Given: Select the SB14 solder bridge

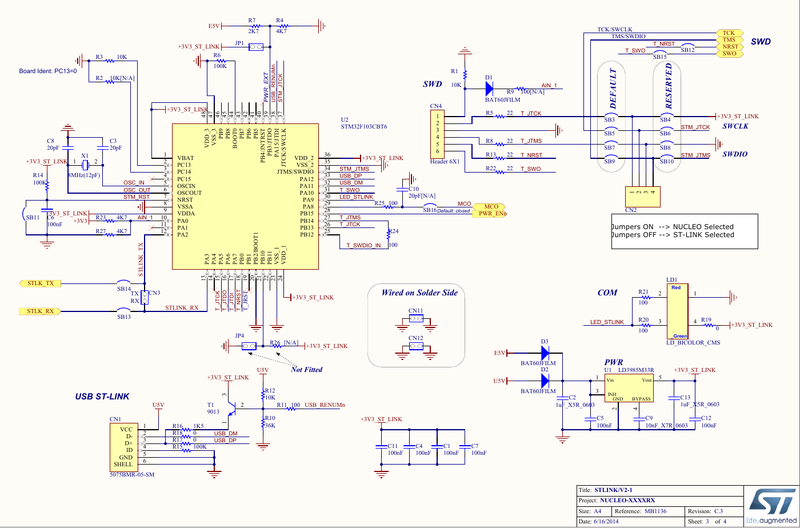Looking at the screenshot, I should (x=123, y=282).
